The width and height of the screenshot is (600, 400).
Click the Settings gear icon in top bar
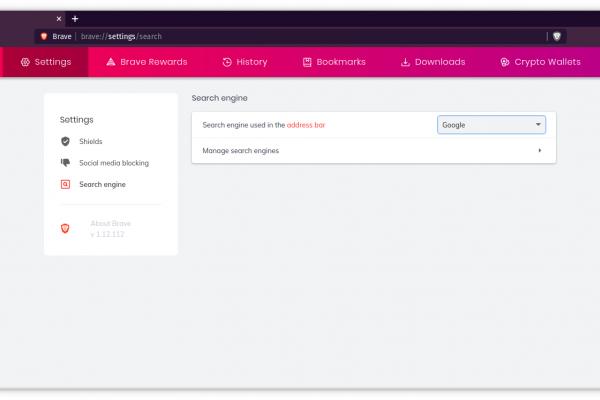tap(25, 62)
